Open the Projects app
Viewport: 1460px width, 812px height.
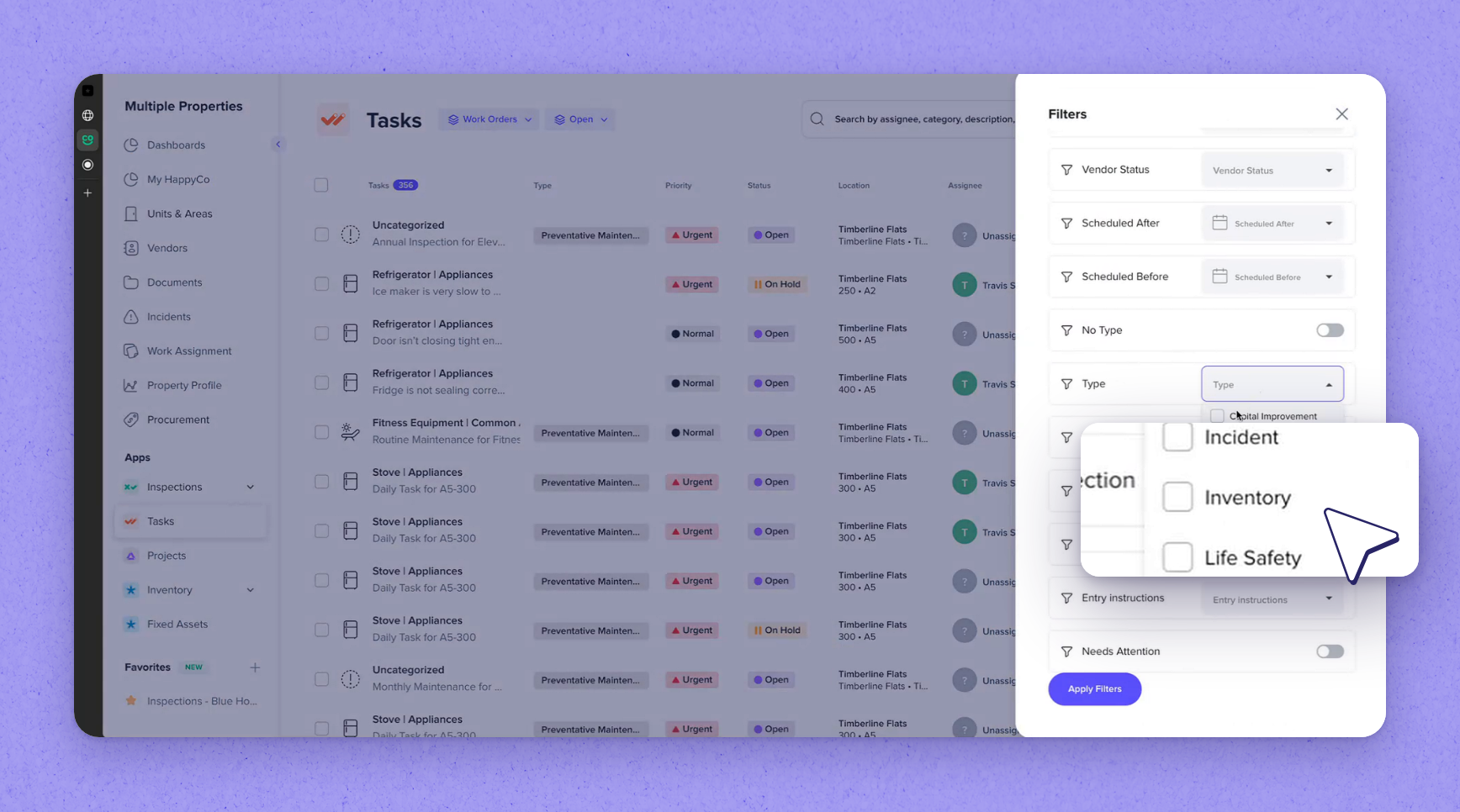[167, 556]
